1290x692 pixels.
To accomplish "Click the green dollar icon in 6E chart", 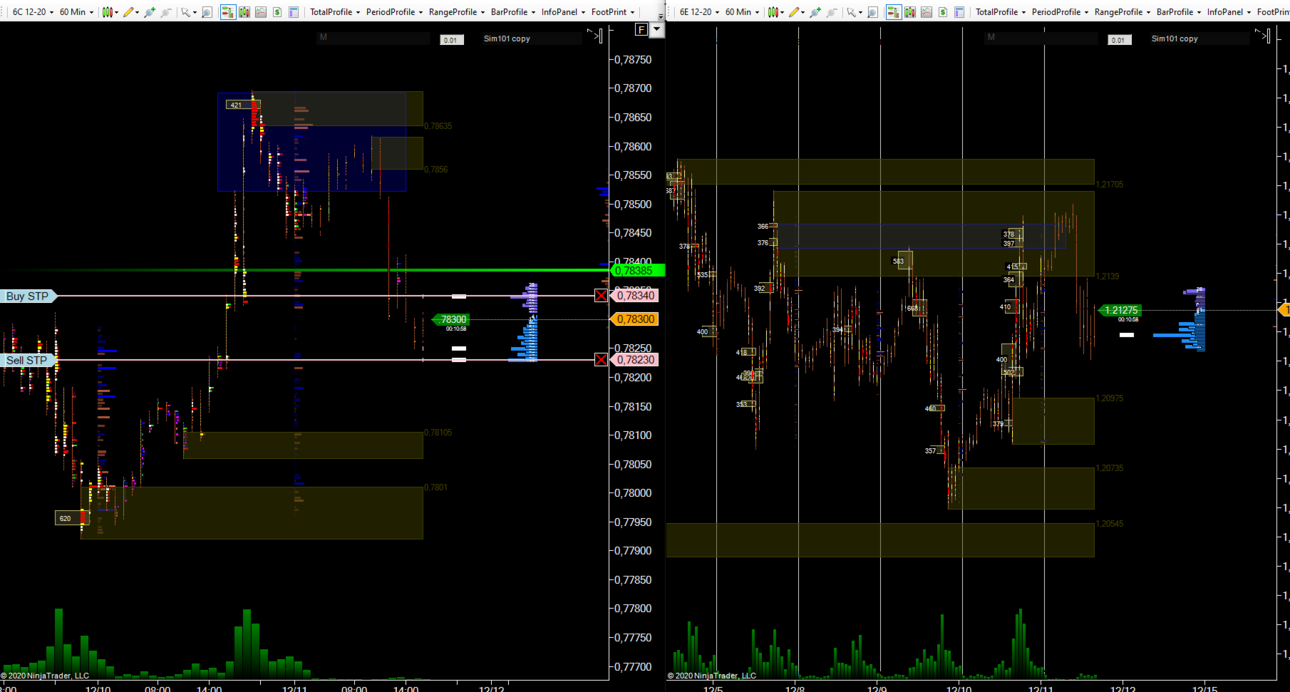I will [x=943, y=12].
